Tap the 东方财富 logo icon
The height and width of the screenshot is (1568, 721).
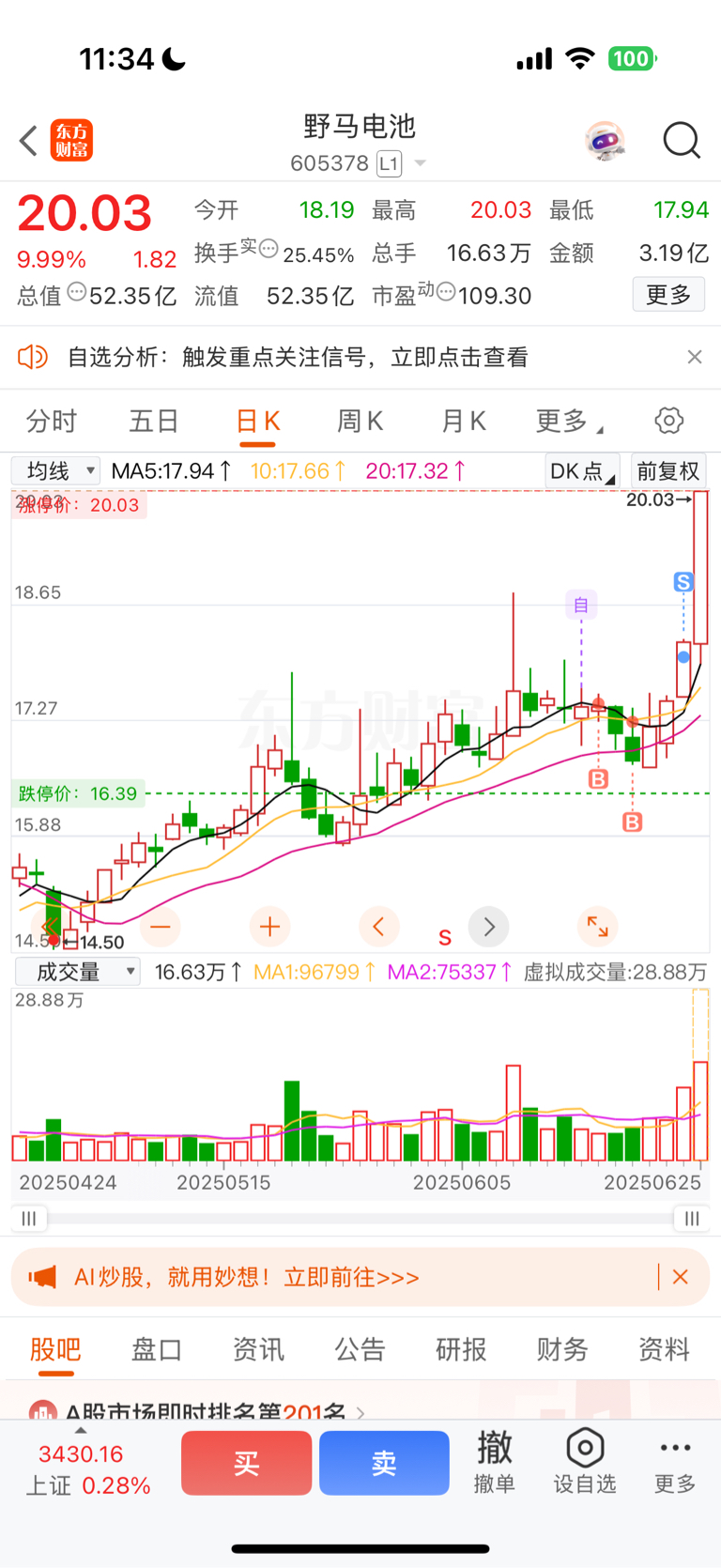click(x=71, y=141)
